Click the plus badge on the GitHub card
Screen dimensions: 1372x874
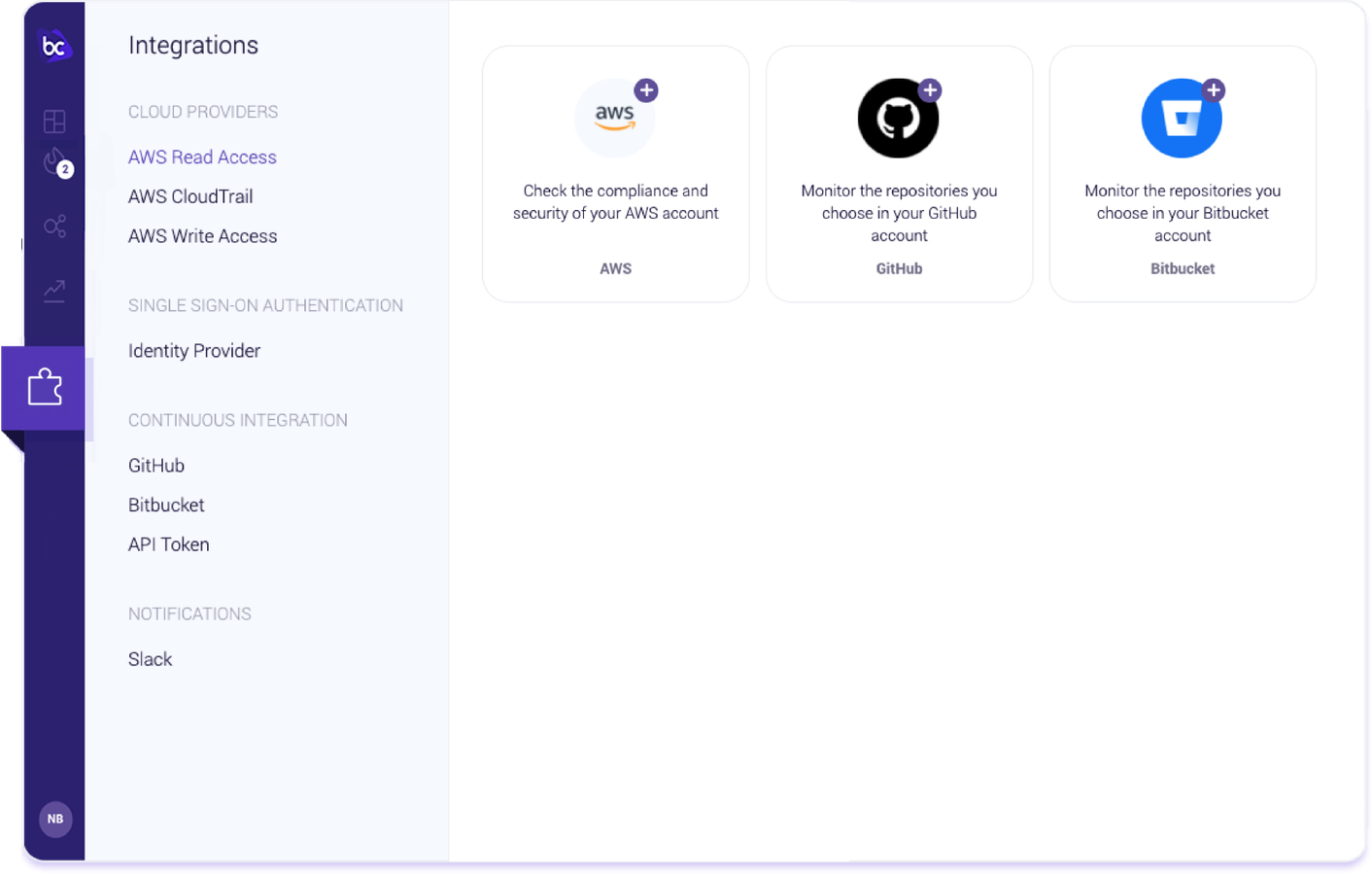coord(930,90)
